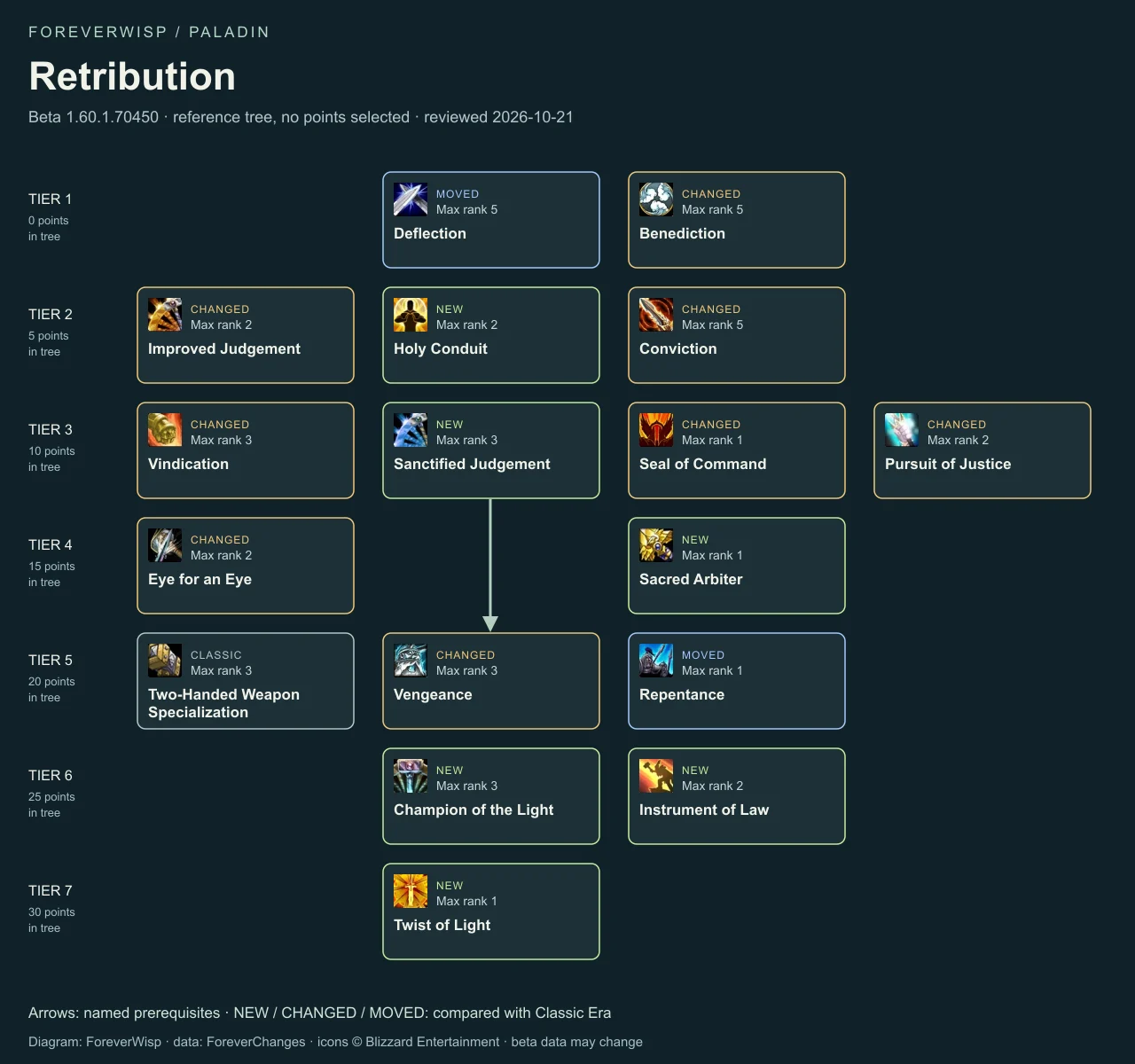Click the MOVED tag on Repentance
This screenshot has width=1135, height=1064.
(x=703, y=655)
